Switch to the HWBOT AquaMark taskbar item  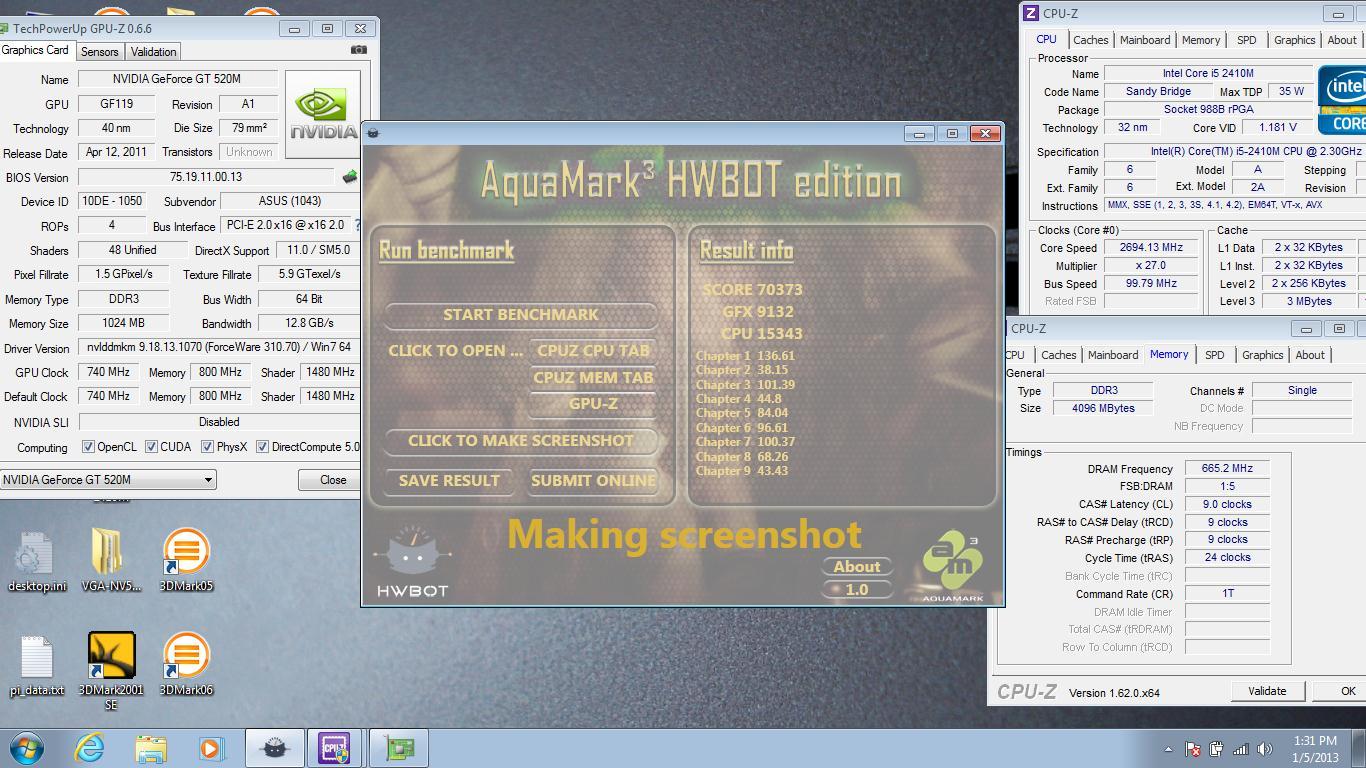pyautogui.click(x=275, y=748)
